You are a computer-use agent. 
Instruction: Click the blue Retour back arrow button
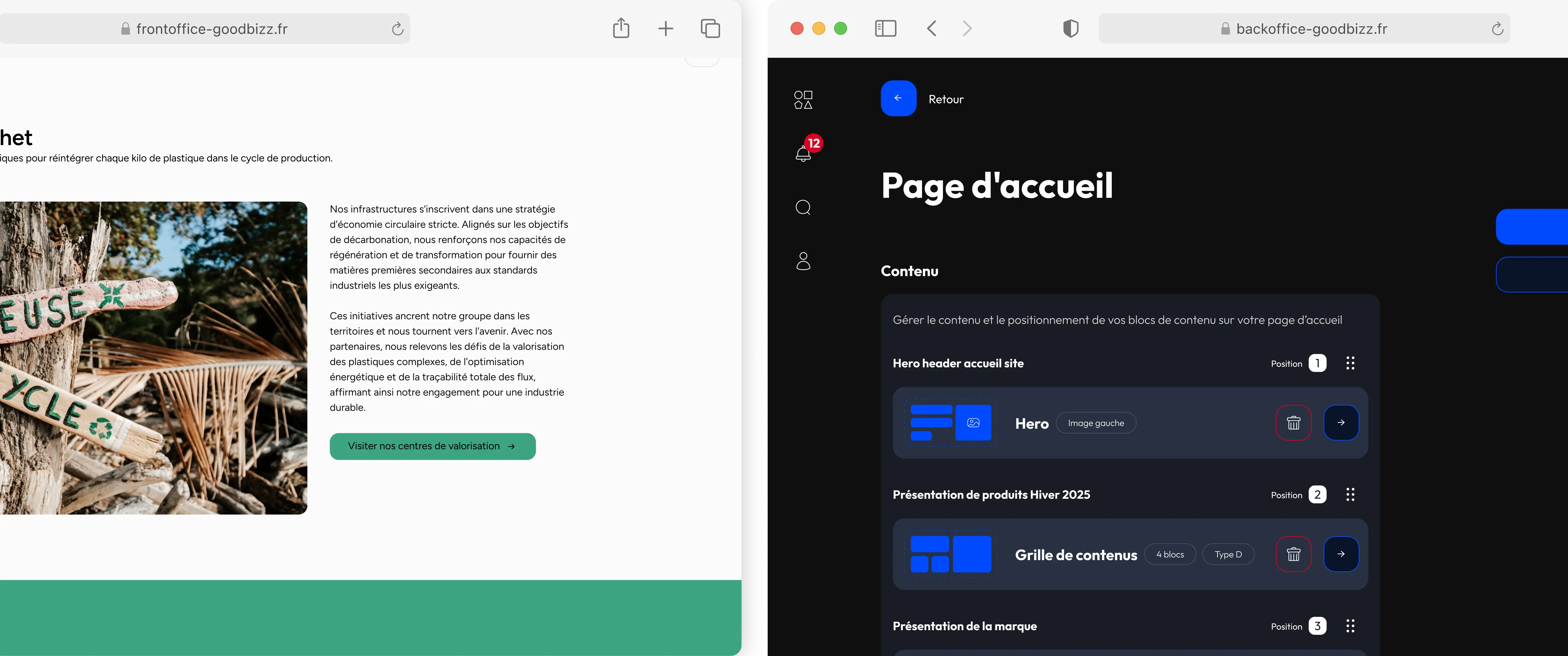click(x=898, y=99)
